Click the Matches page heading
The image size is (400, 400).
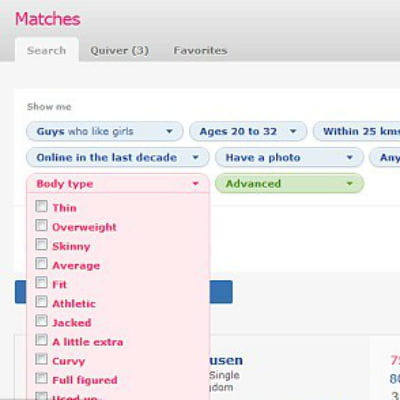48,19
